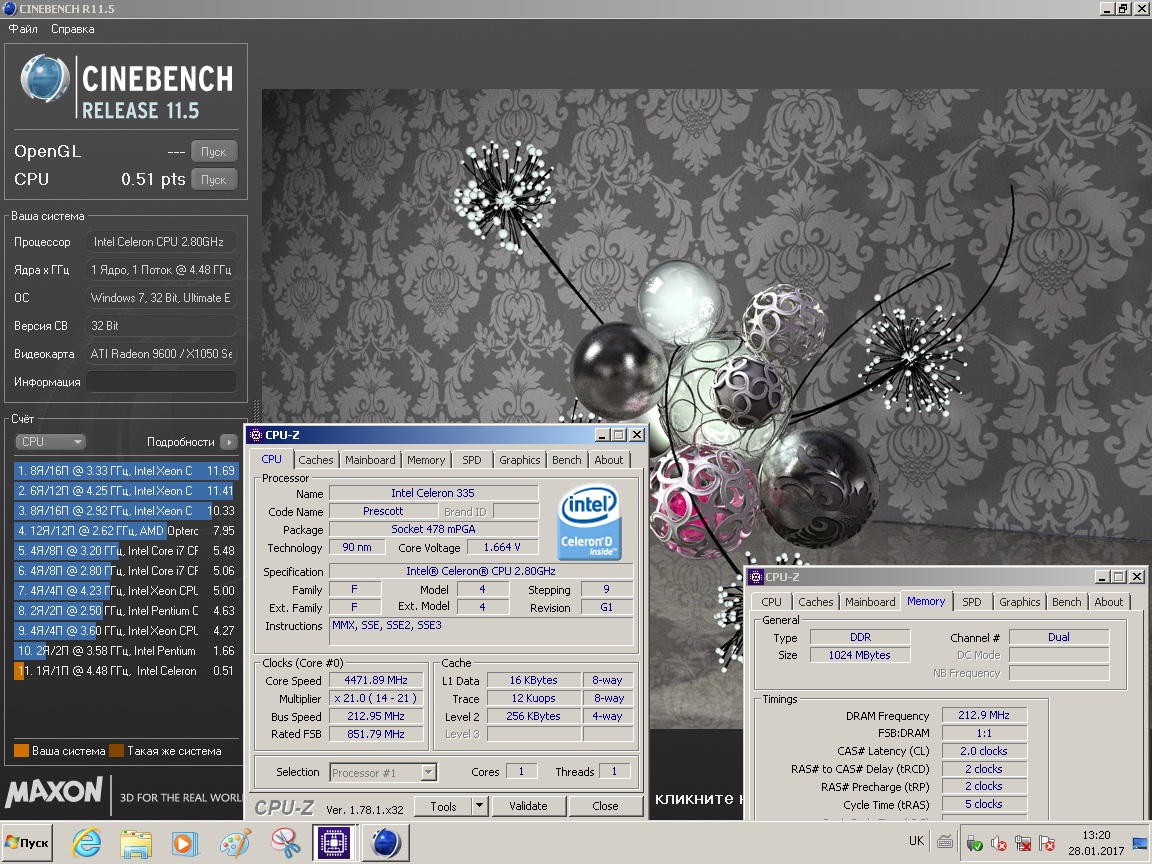Open Snipping Tool taskbar icon
The image size is (1152, 864).
(x=285, y=843)
